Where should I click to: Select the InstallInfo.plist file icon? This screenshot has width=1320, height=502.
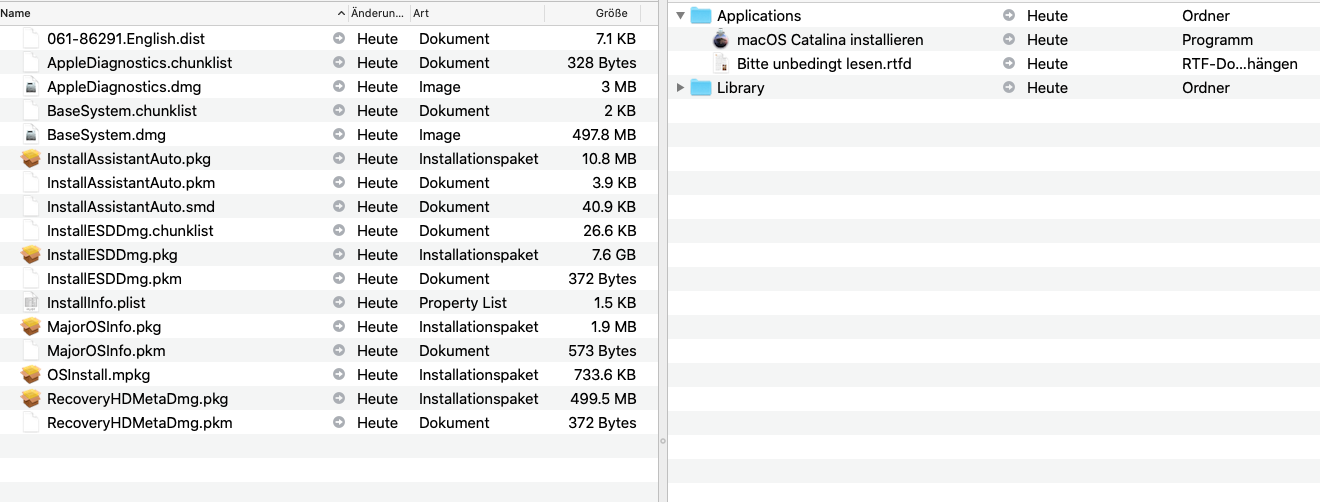tap(31, 303)
